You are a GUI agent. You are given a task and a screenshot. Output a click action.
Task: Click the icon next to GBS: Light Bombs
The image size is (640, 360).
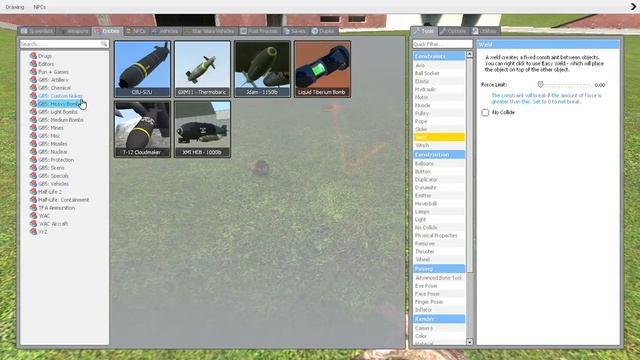coord(33,111)
